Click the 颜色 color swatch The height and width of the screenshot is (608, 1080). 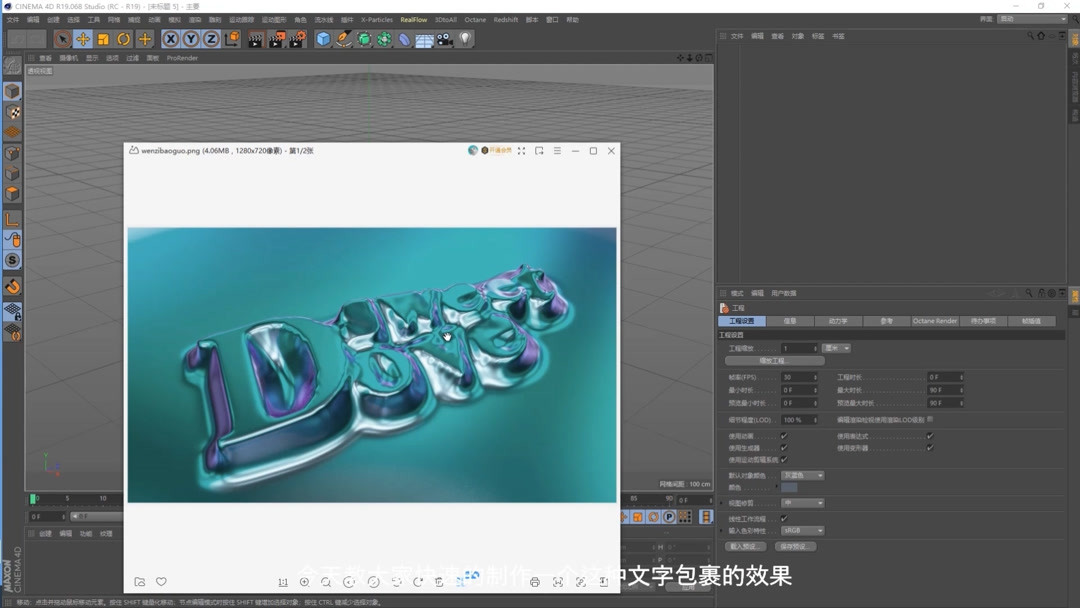(789, 487)
